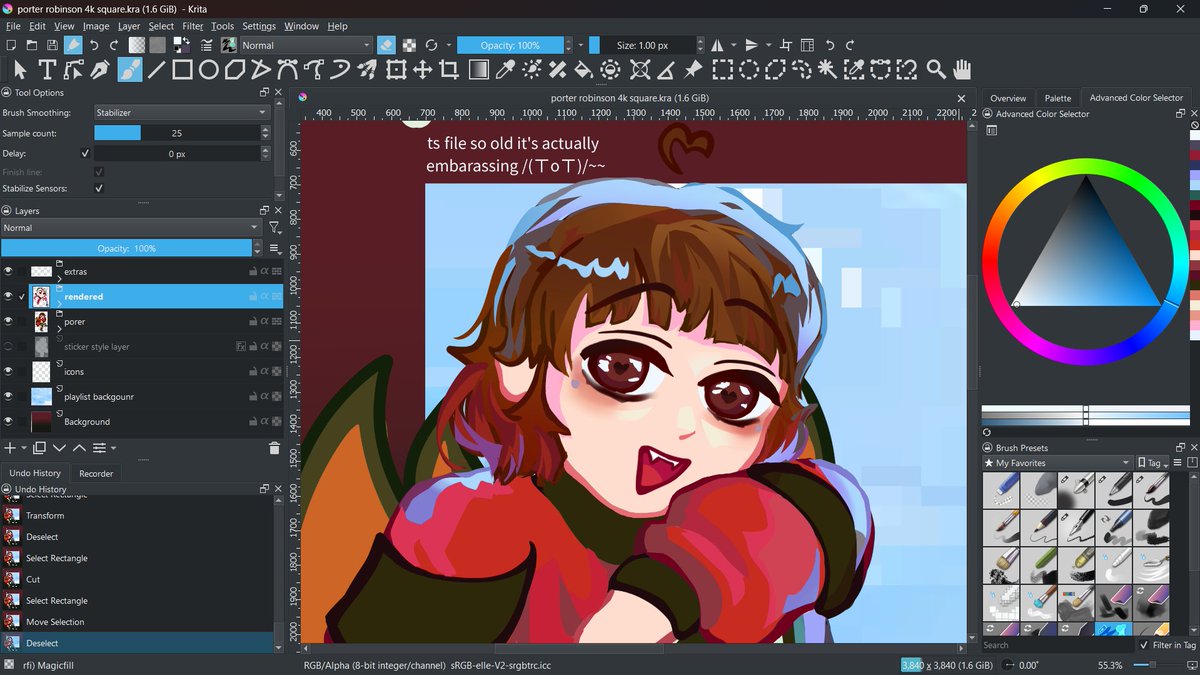Select the Freehand Brush tool

(129, 69)
